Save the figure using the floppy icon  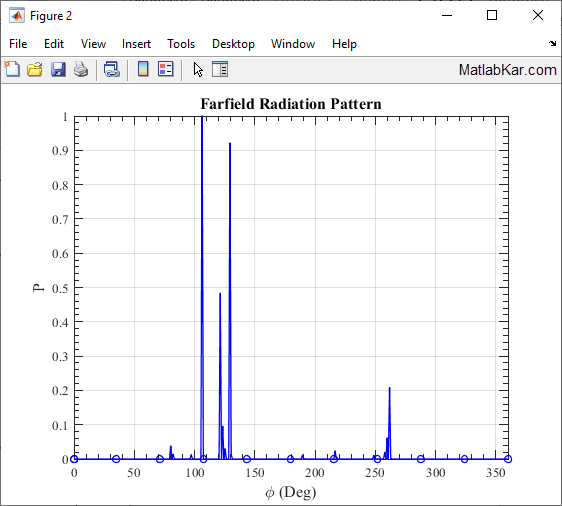point(58,69)
